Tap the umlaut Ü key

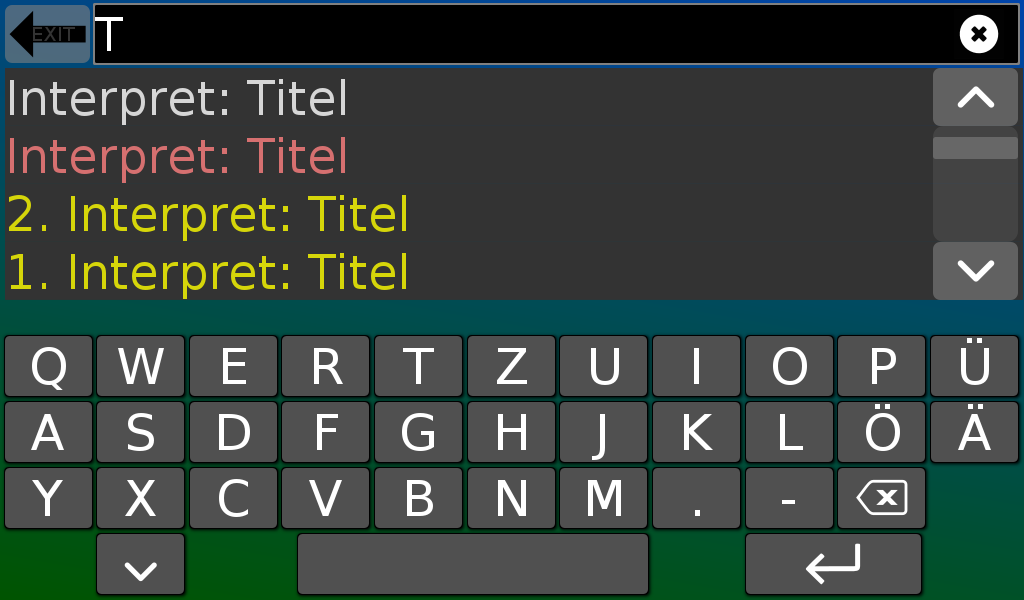point(973,365)
